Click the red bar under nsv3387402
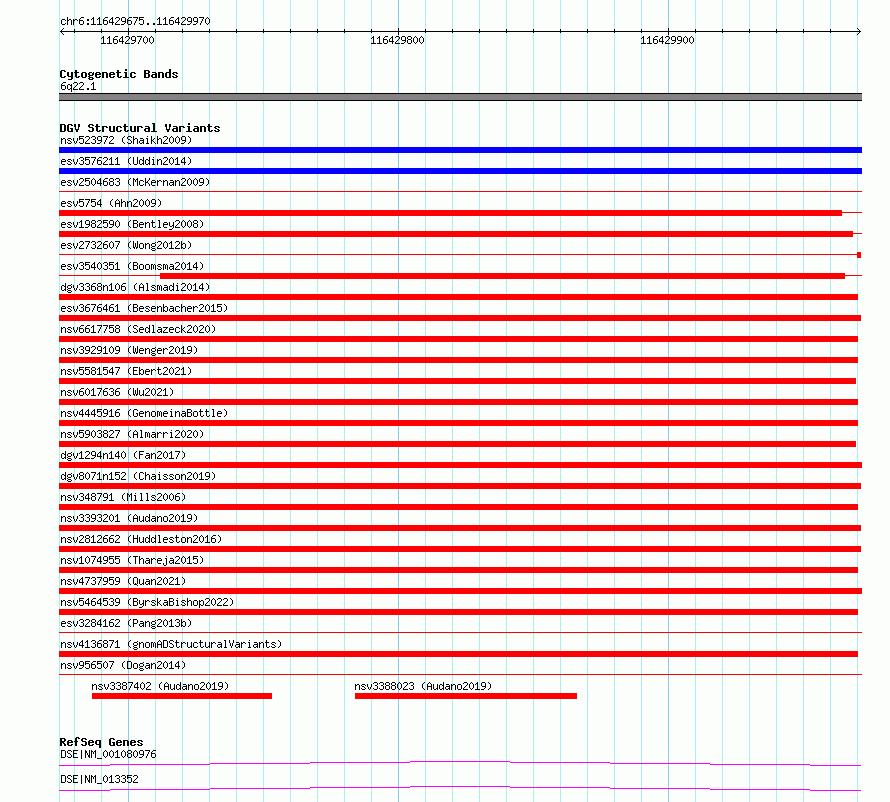This screenshot has height=802, width=890. tap(182, 696)
